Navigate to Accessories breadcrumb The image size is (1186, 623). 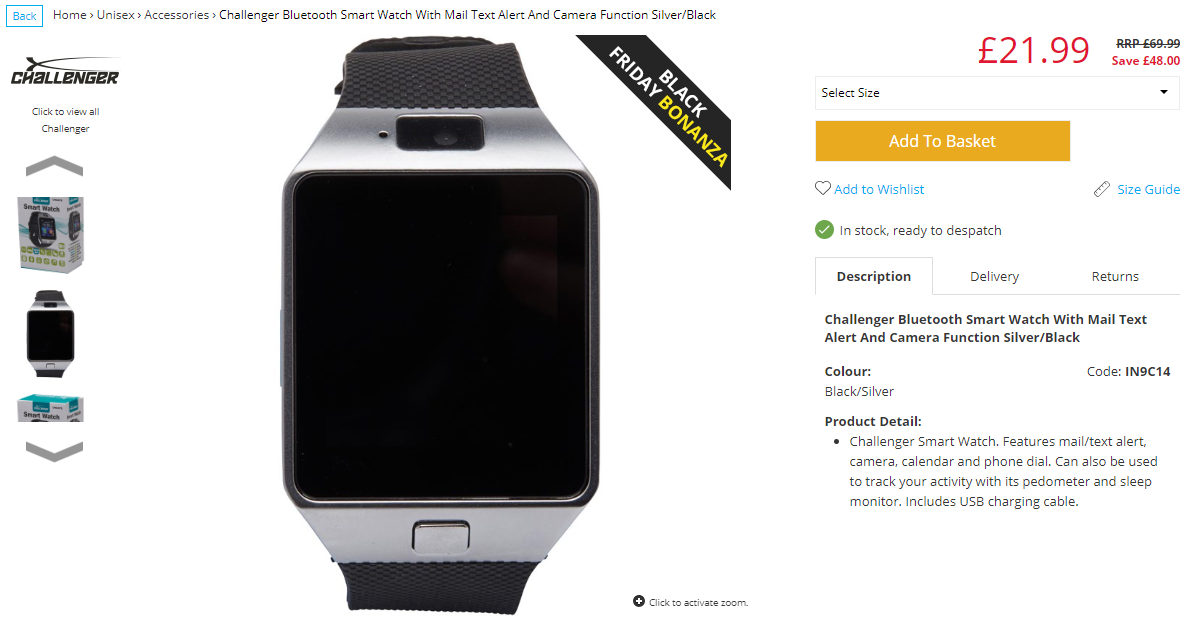[176, 14]
